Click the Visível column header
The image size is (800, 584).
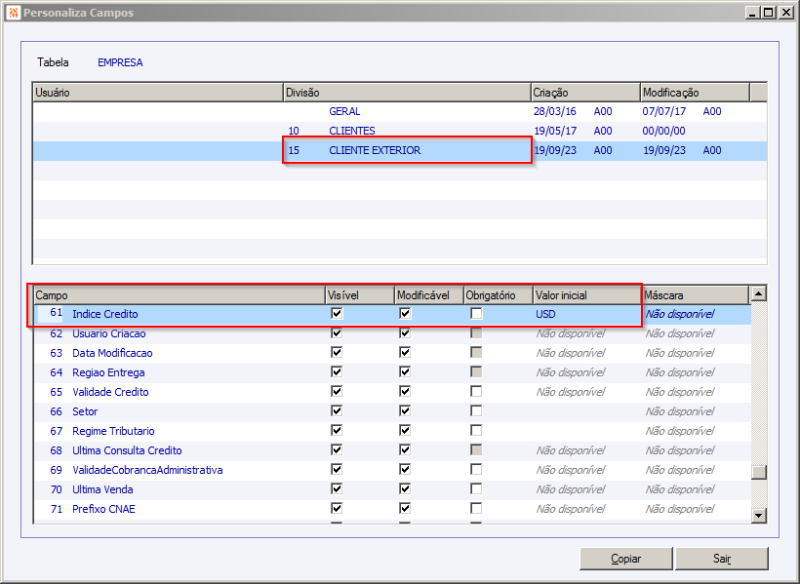coord(360,295)
